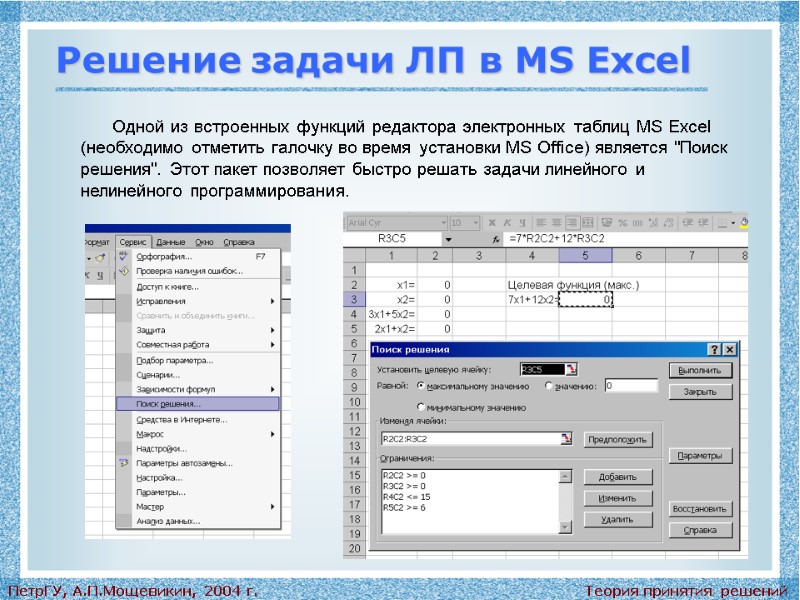Viewport: 800px width, 600px height.
Task: Open the Arial Cyr font dropdown
Action: point(443,223)
